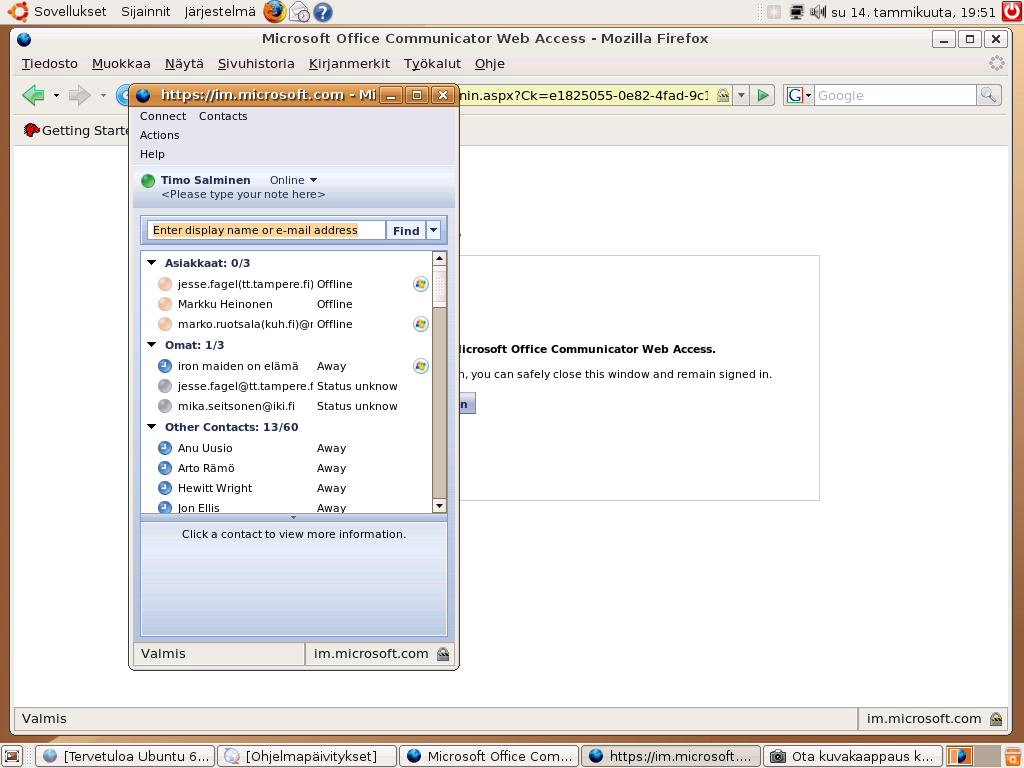Click the network monitor icon in system tray
The image size is (1024, 768).
pos(796,12)
